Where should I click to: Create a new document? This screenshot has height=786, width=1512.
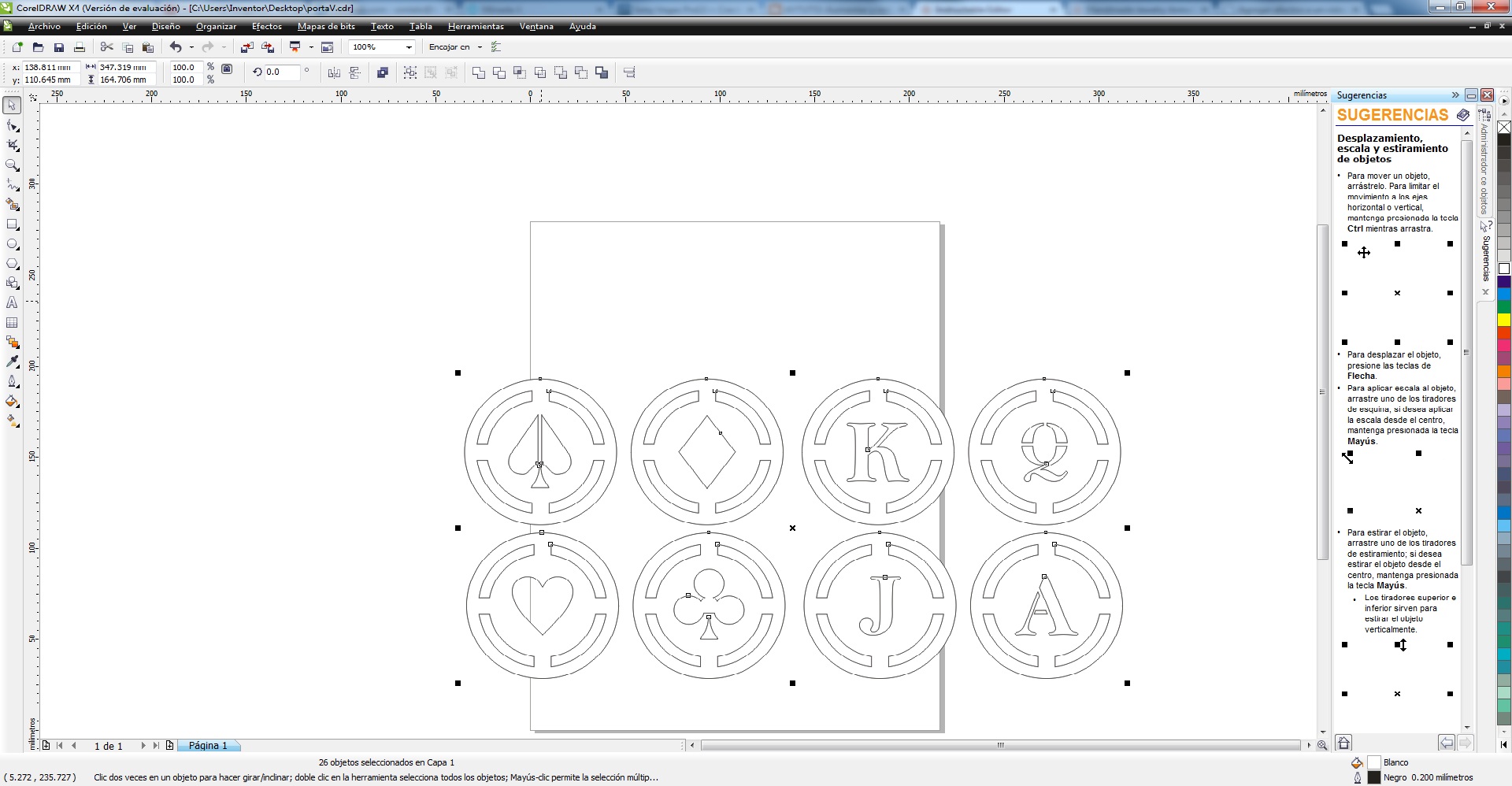[x=17, y=47]
